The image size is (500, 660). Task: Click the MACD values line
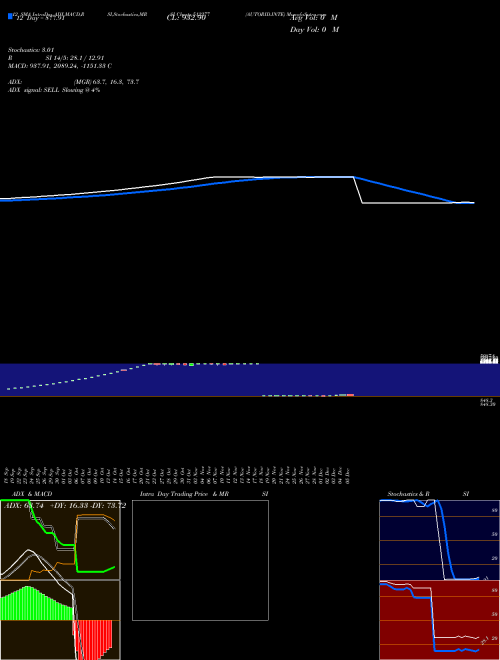coord(60,66)
